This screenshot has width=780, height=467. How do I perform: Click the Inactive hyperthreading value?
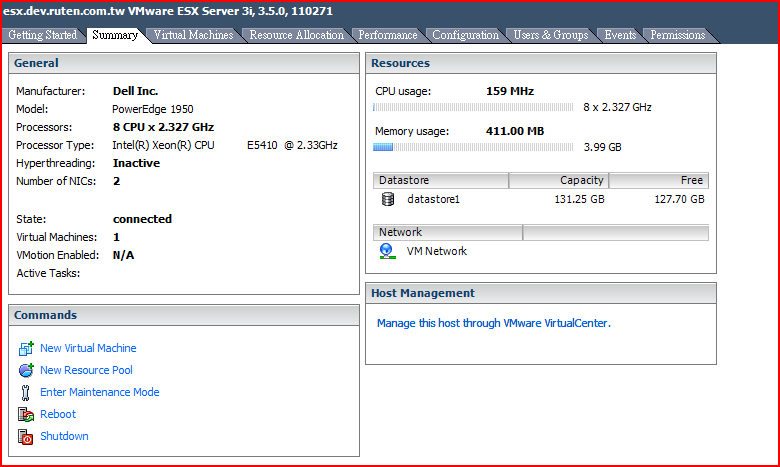point(136,163)
